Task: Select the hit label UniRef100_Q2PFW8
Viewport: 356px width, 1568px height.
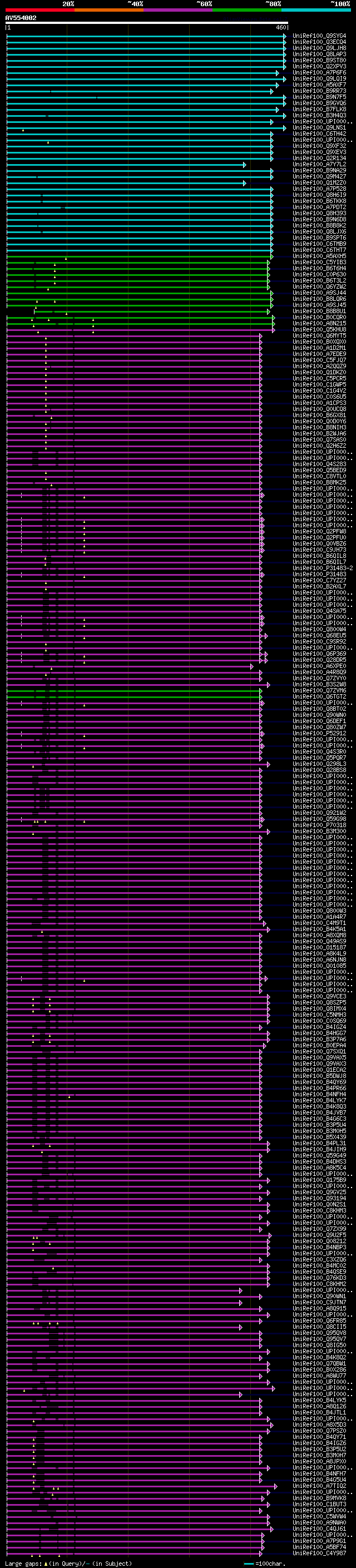Action: point(319,532)
